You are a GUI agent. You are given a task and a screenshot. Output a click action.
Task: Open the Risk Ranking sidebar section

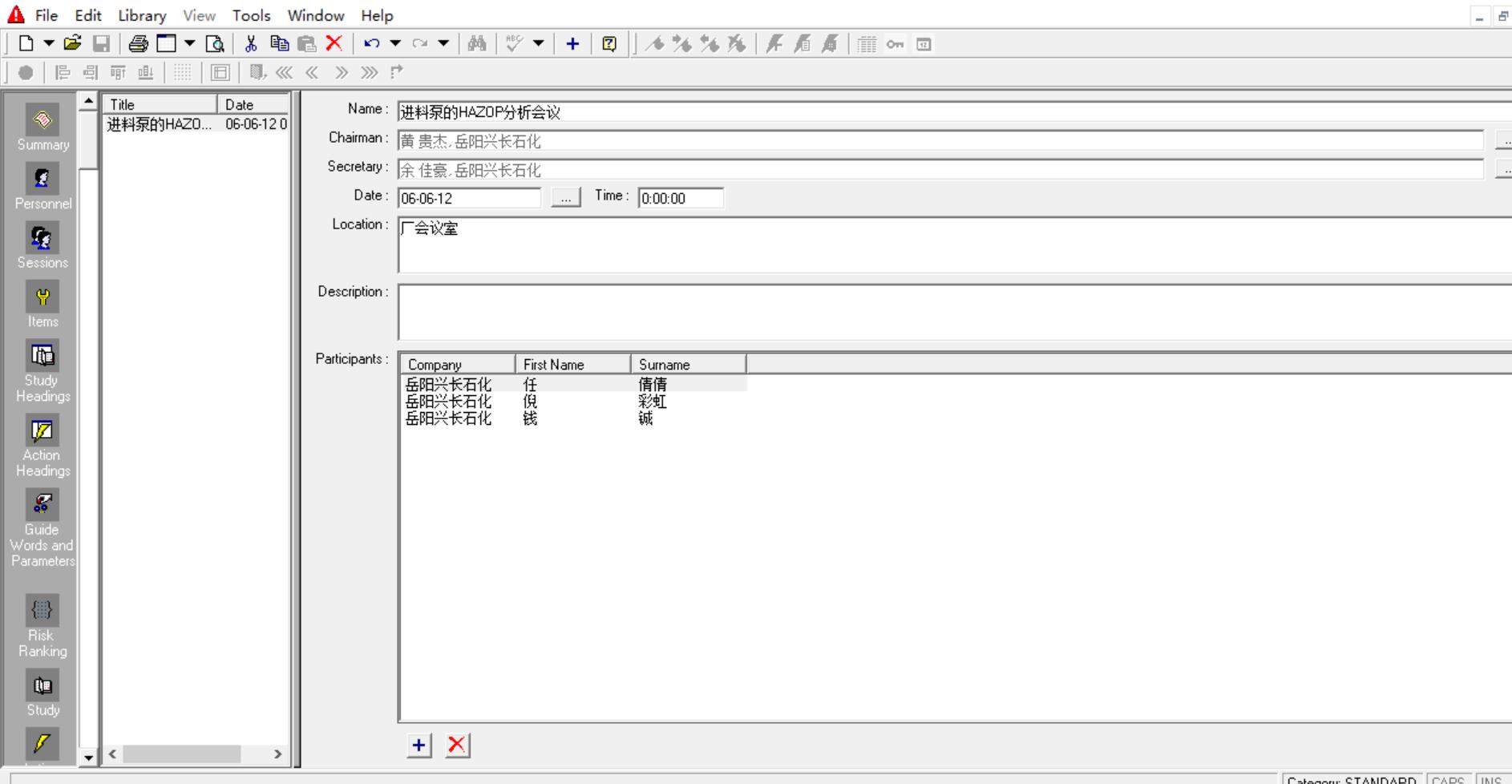click(x=42, y=626)
